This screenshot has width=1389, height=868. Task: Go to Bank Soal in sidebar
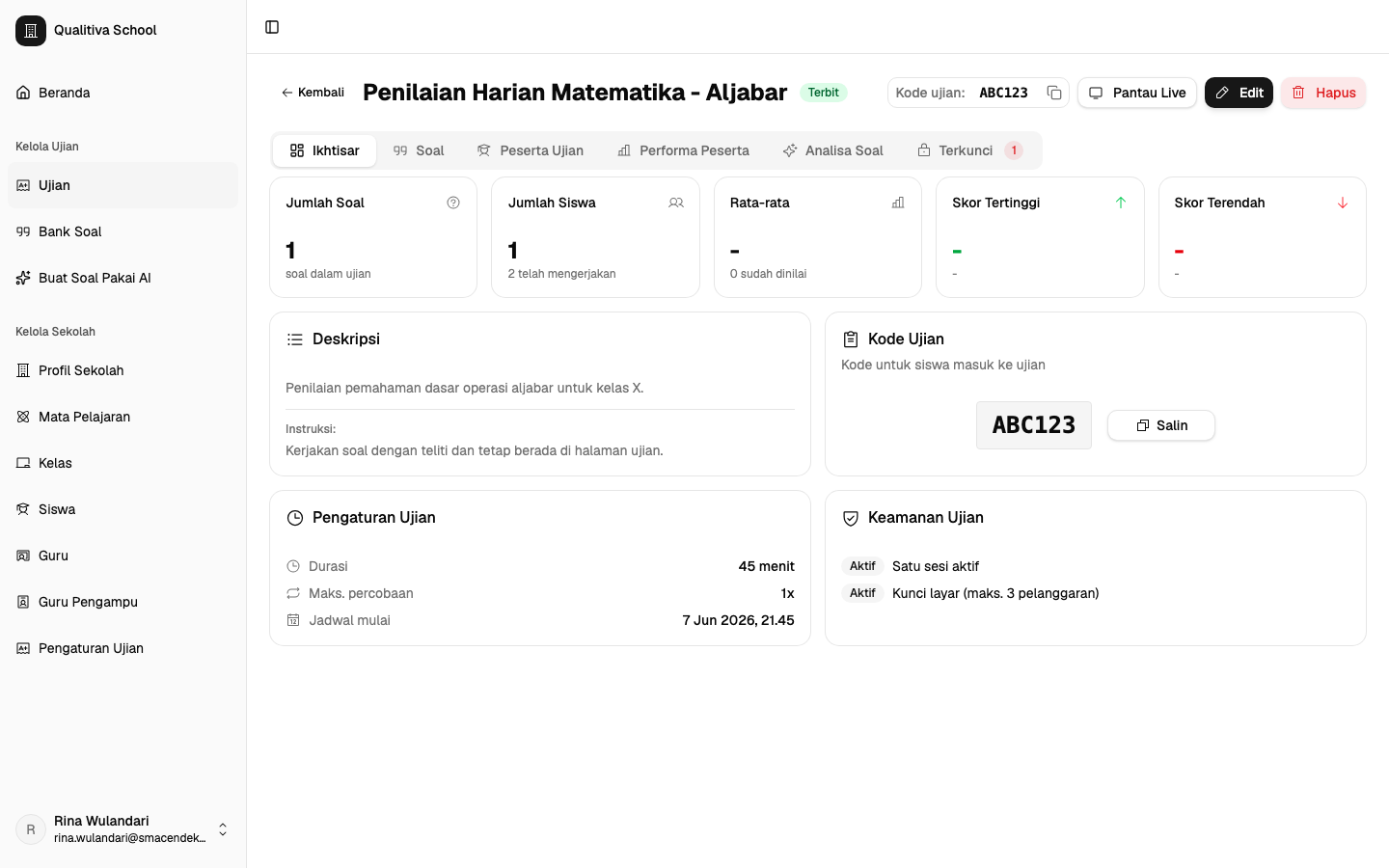point(123,231)
